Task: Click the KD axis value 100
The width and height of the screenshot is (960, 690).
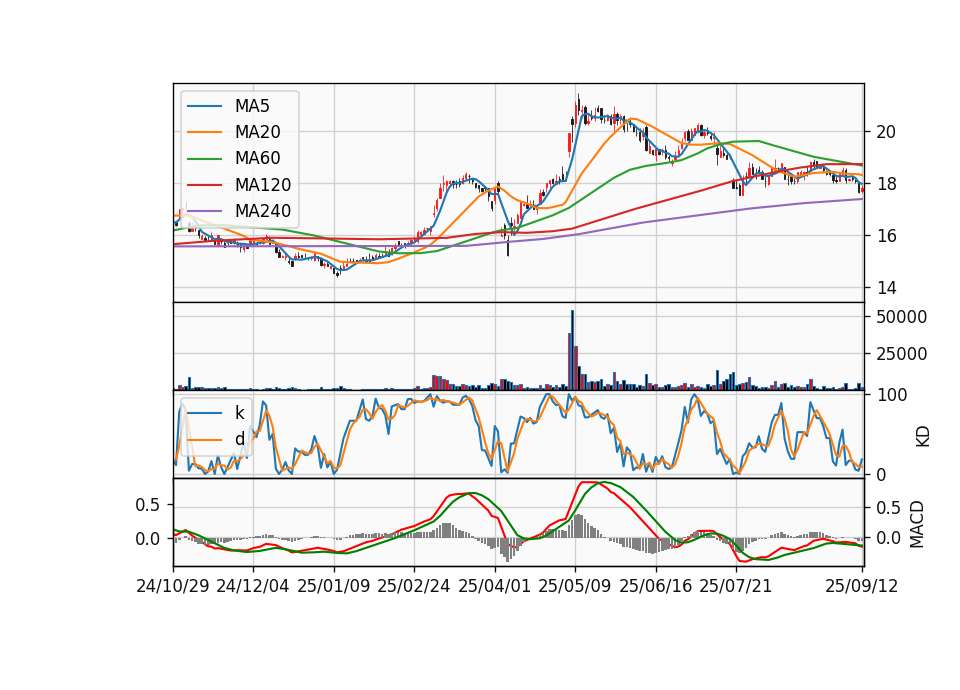Action: pos(891,395)
